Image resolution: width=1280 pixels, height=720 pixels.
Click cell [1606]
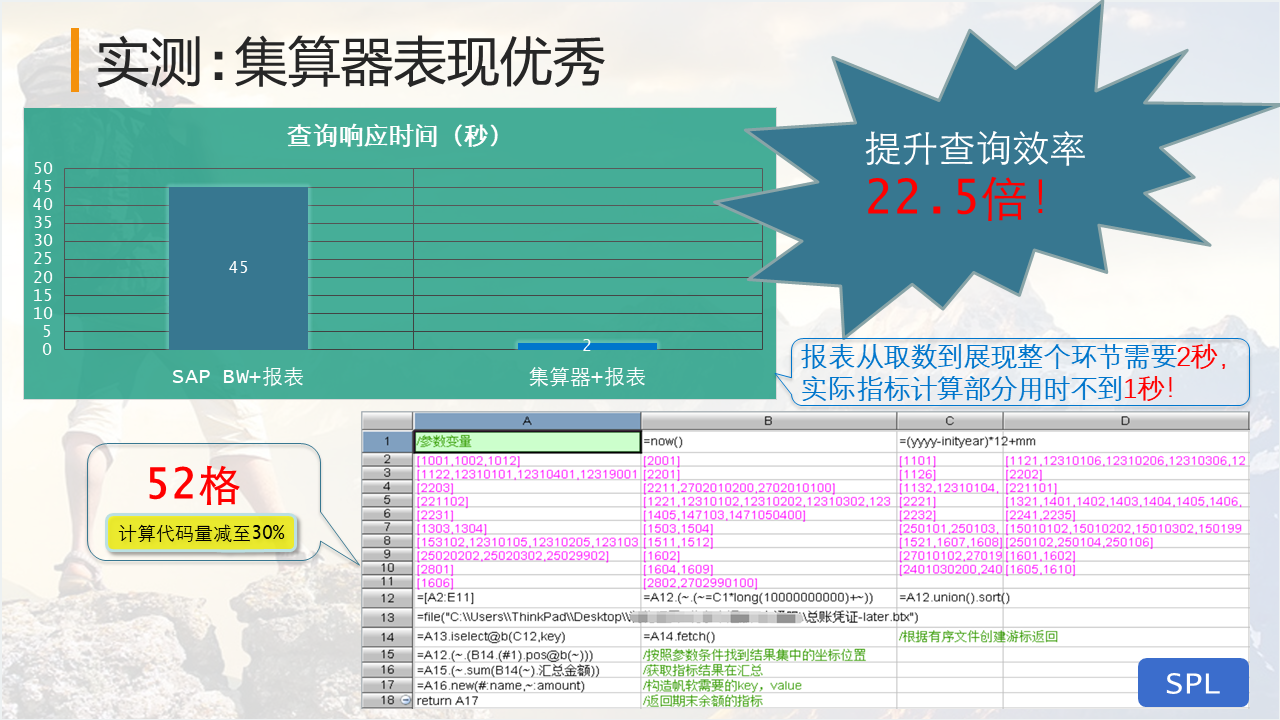pos(527,582)
